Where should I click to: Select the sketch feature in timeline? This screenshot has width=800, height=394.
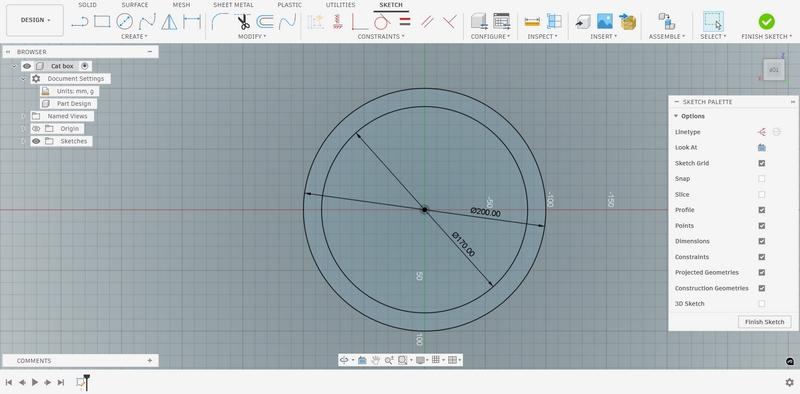pos(81,382)
